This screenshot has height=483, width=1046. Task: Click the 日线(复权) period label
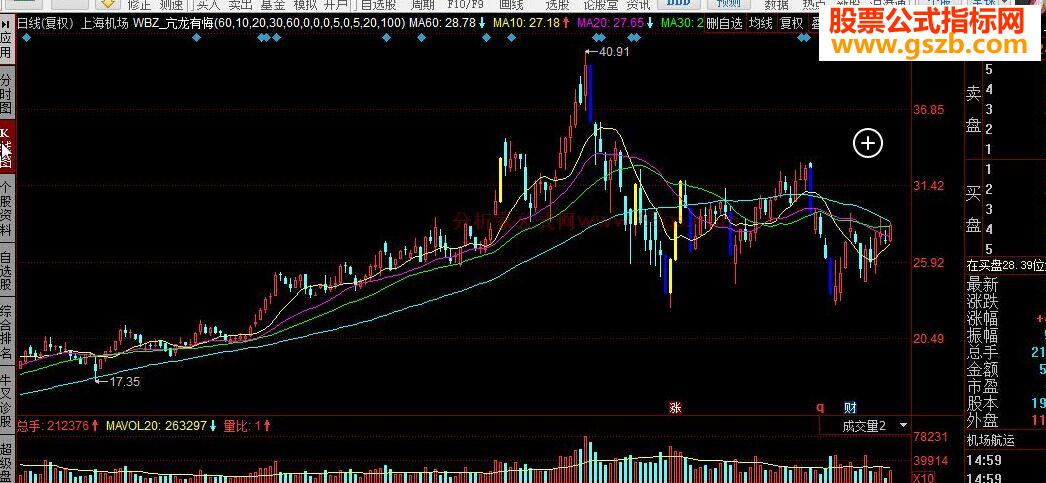[45, 23]
